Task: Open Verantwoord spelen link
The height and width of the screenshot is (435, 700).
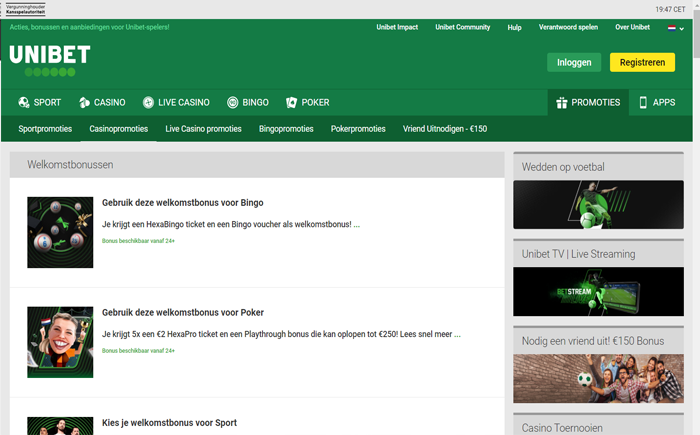Action: point(568,27)
